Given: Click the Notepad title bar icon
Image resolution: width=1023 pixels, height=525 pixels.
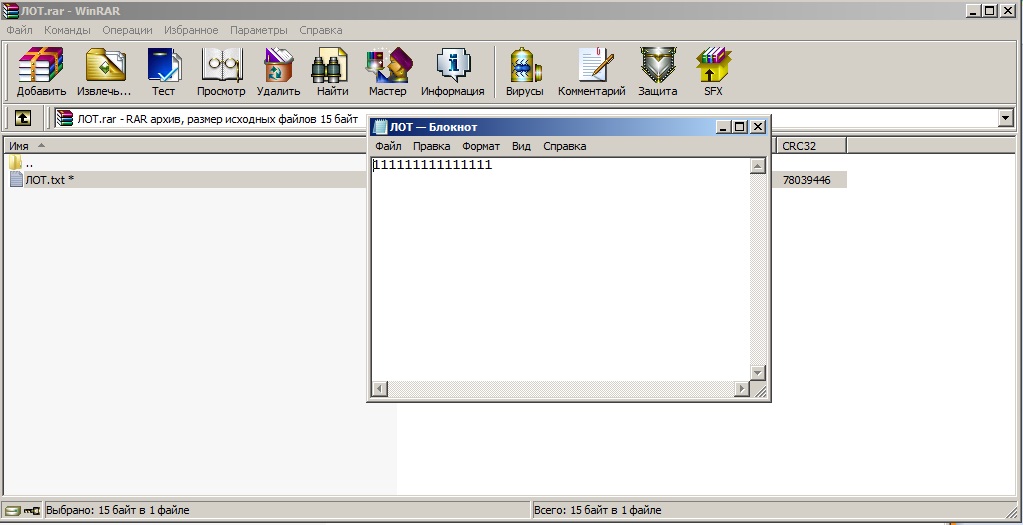Looking at the screenshot, I should click(x=379, y=127).
